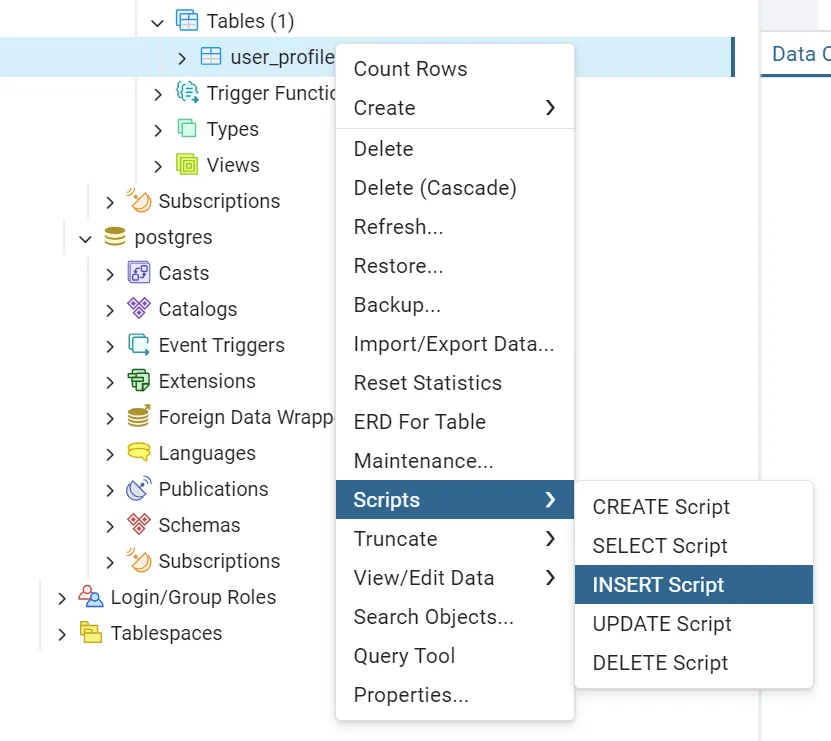Image resolution: width=831 pixels, height=741 pixels.
Task: Expand the Types node
Action: 157,130
